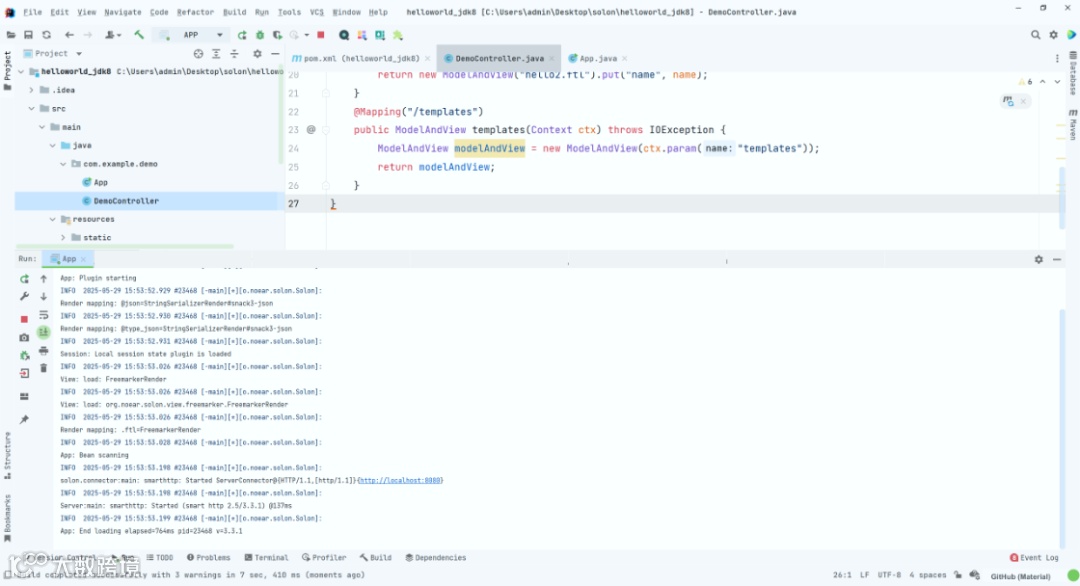This screenshot has height=586, width=1080.
Task: Click the red Stop icon in main toolbar
Action: [x=320, y=35]
